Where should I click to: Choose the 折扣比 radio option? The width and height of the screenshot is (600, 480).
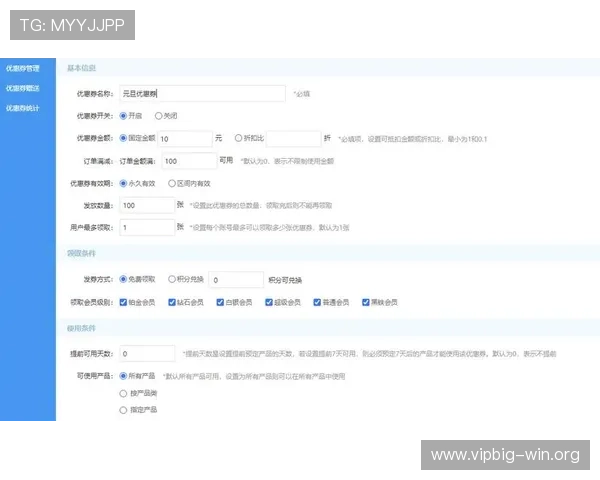click(238, 138)
